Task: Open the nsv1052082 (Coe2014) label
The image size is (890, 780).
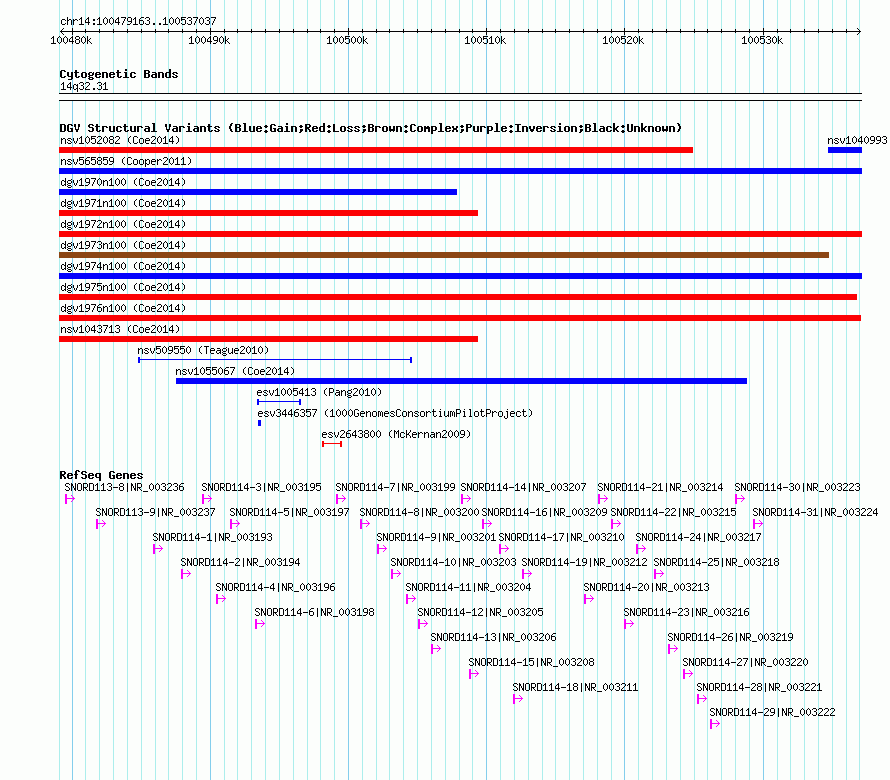Action: coord(120,140)
